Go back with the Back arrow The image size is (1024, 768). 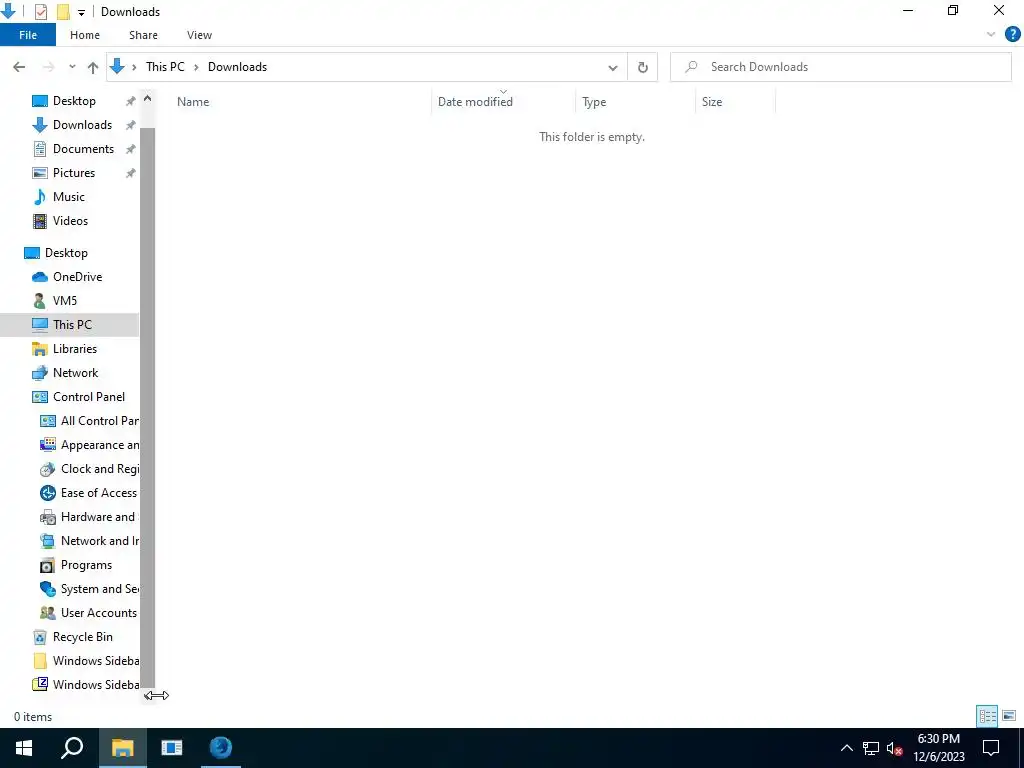(x=19, y=67)
